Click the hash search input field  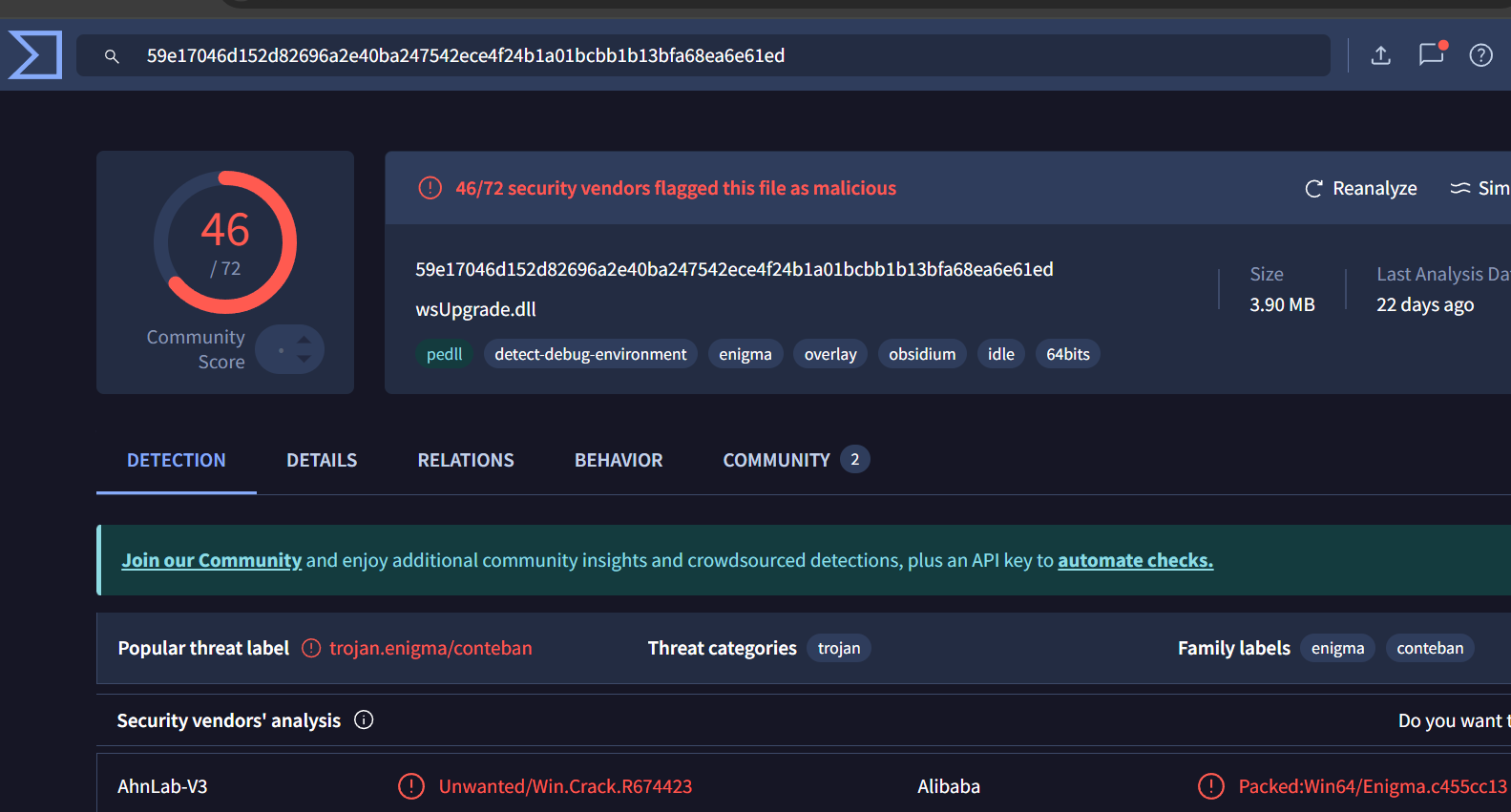(x=703, y=55)
